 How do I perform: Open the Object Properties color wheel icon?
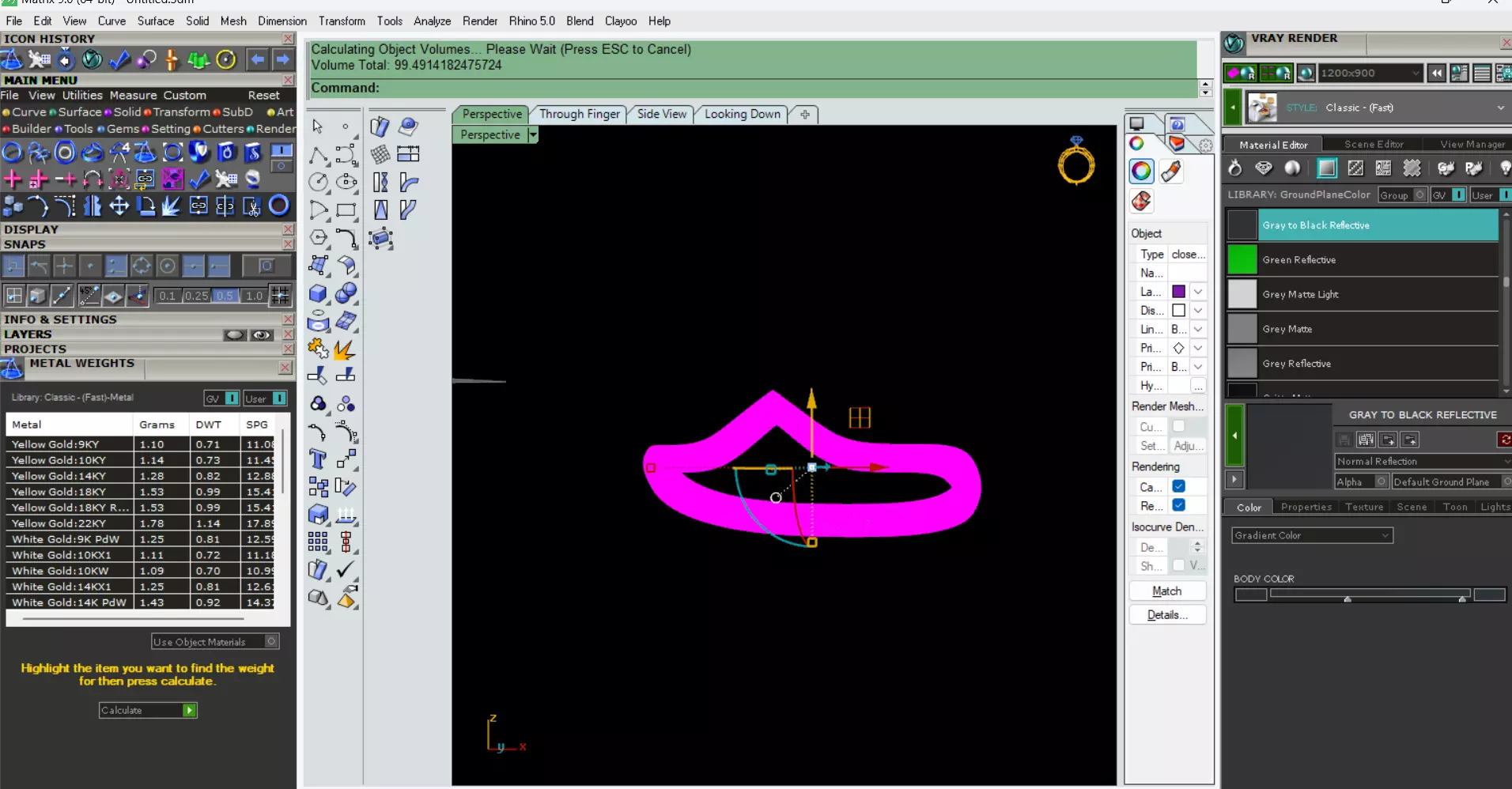(x=1141, y=171)
